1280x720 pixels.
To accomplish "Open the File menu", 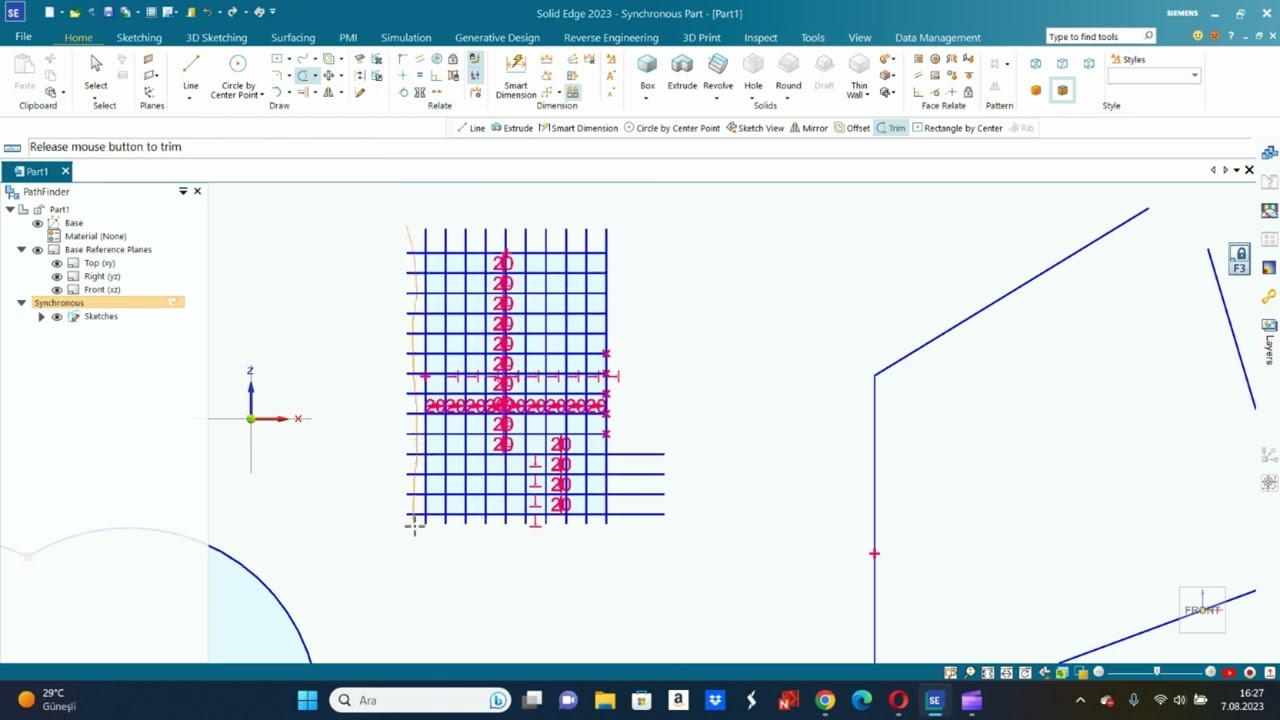I will coord(23,37).
